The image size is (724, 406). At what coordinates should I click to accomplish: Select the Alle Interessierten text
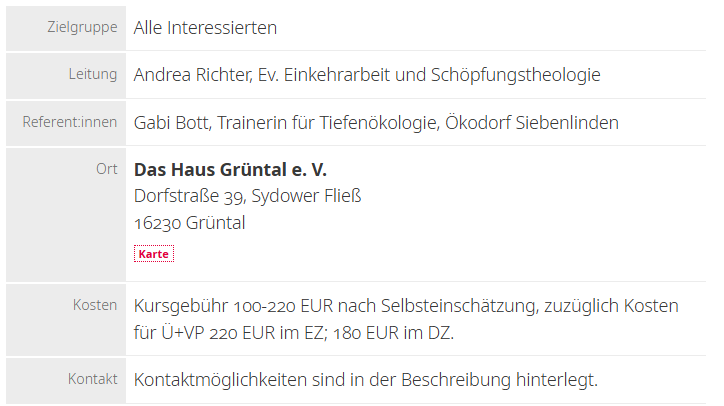(x=205, y=27)
